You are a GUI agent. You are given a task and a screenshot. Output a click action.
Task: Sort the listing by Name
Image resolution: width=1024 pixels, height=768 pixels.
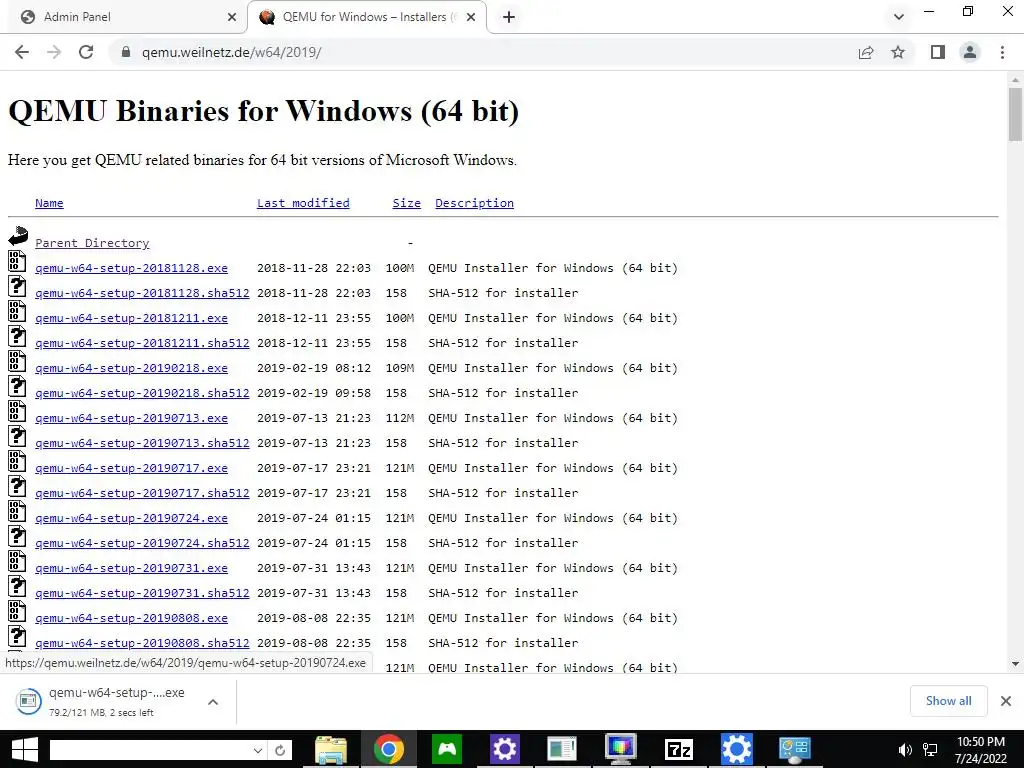pos(49,203)
